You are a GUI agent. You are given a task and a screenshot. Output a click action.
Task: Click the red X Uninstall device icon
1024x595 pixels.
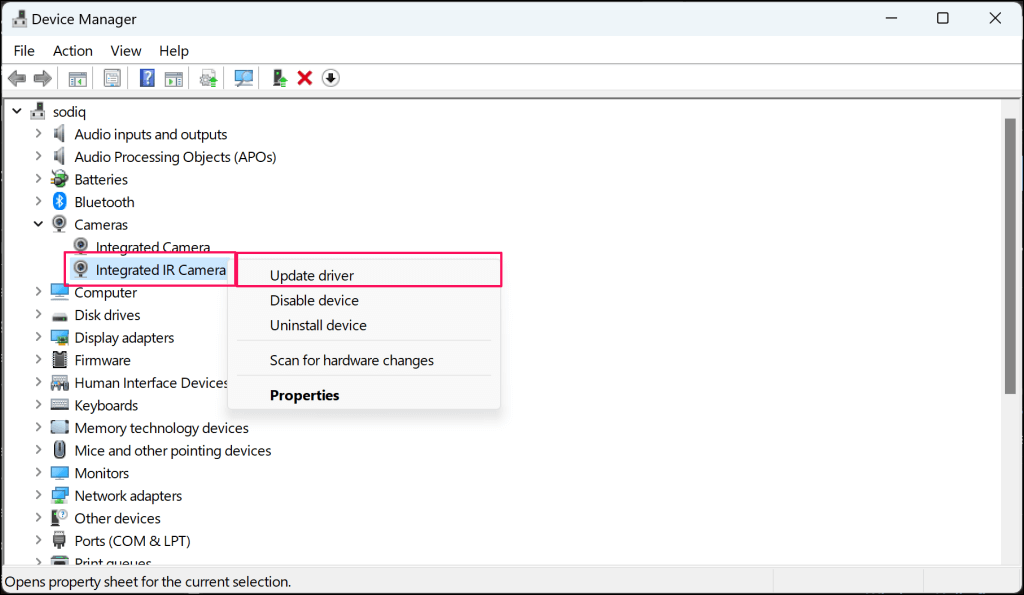click(x=304, y=78)
